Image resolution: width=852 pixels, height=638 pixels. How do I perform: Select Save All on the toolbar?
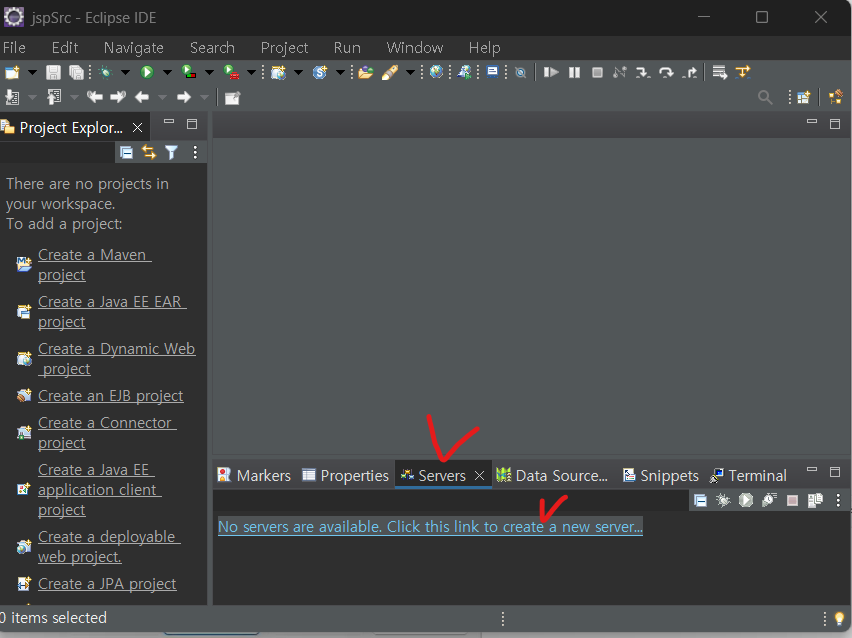(x=76, y=71)
